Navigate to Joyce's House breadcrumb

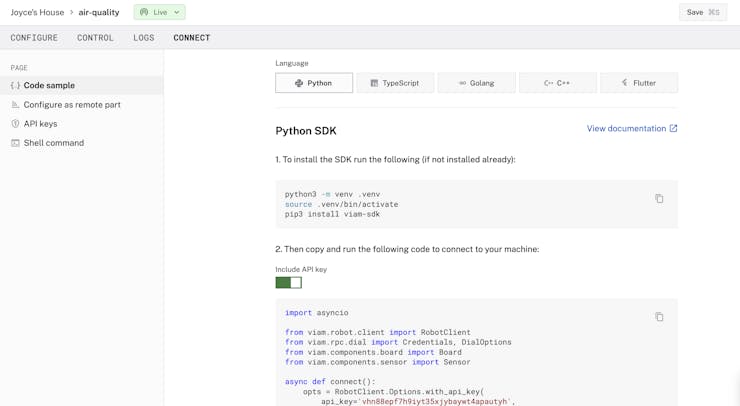pos(37,13)
